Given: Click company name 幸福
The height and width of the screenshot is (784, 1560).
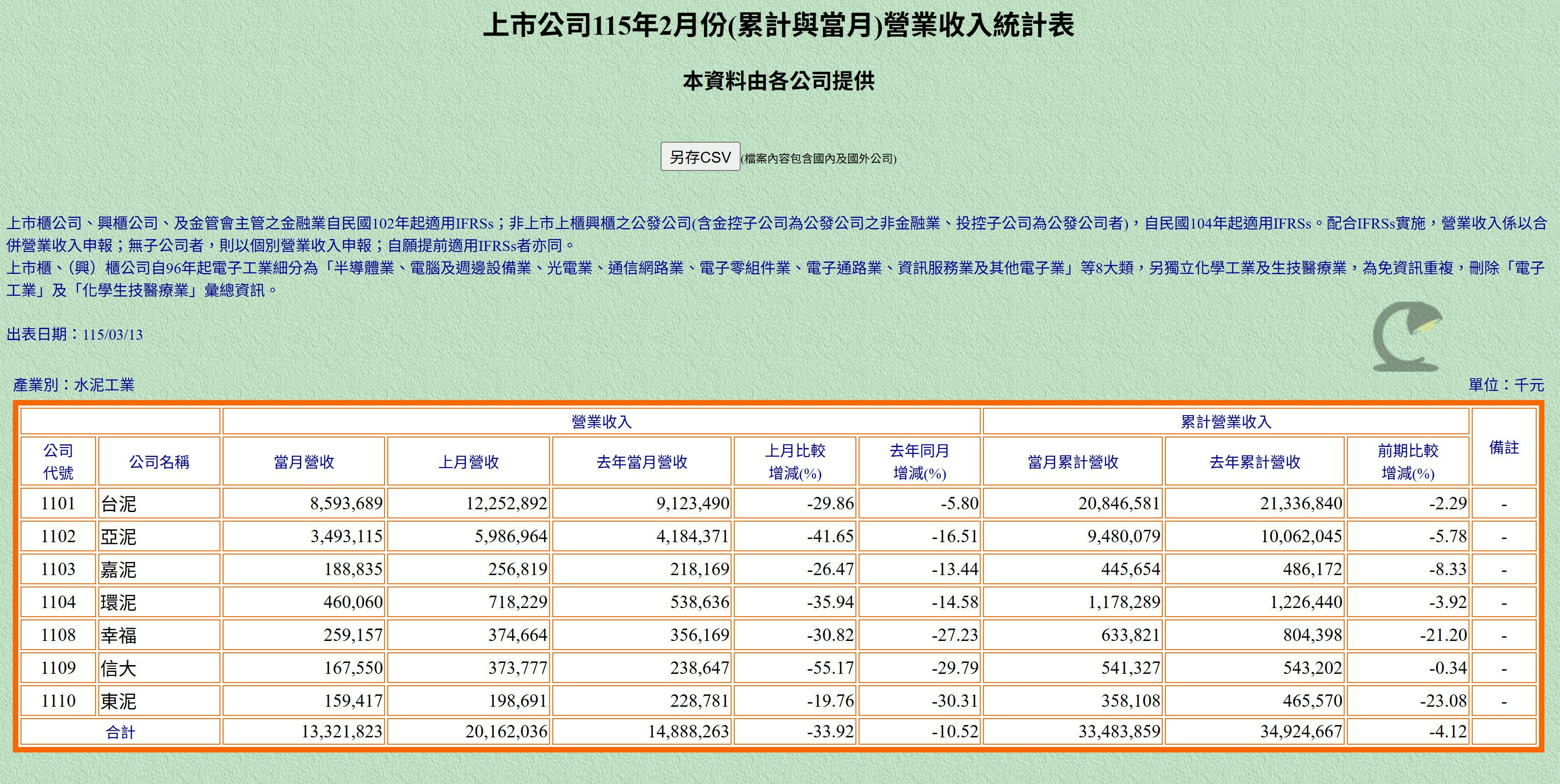Looking at the screenshot, I should pyautogui.click(x=119, y=635).
